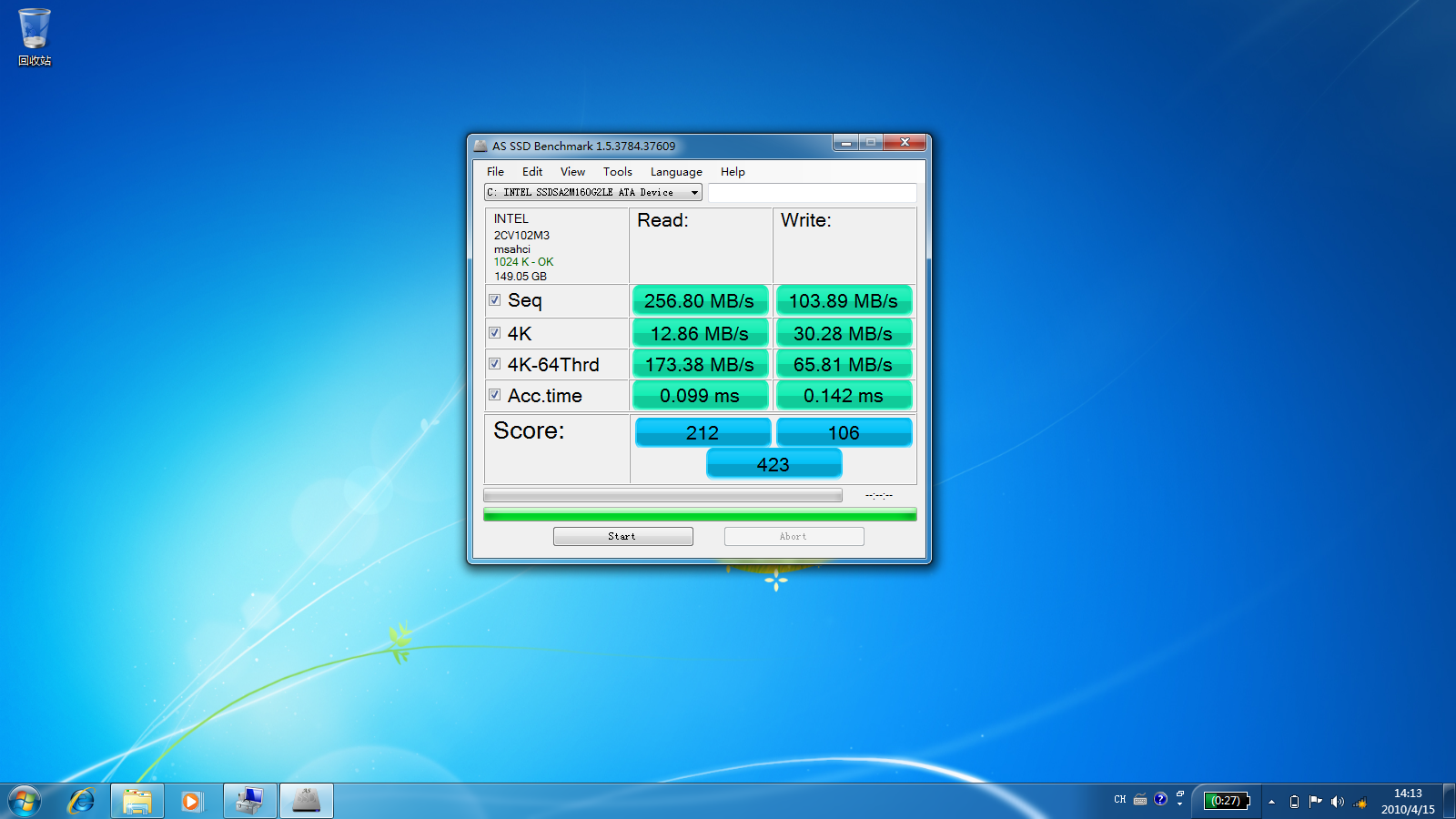Click the CH input language indicator
This screenshot has width=1456, height=819.
[x=1119, y=800]
